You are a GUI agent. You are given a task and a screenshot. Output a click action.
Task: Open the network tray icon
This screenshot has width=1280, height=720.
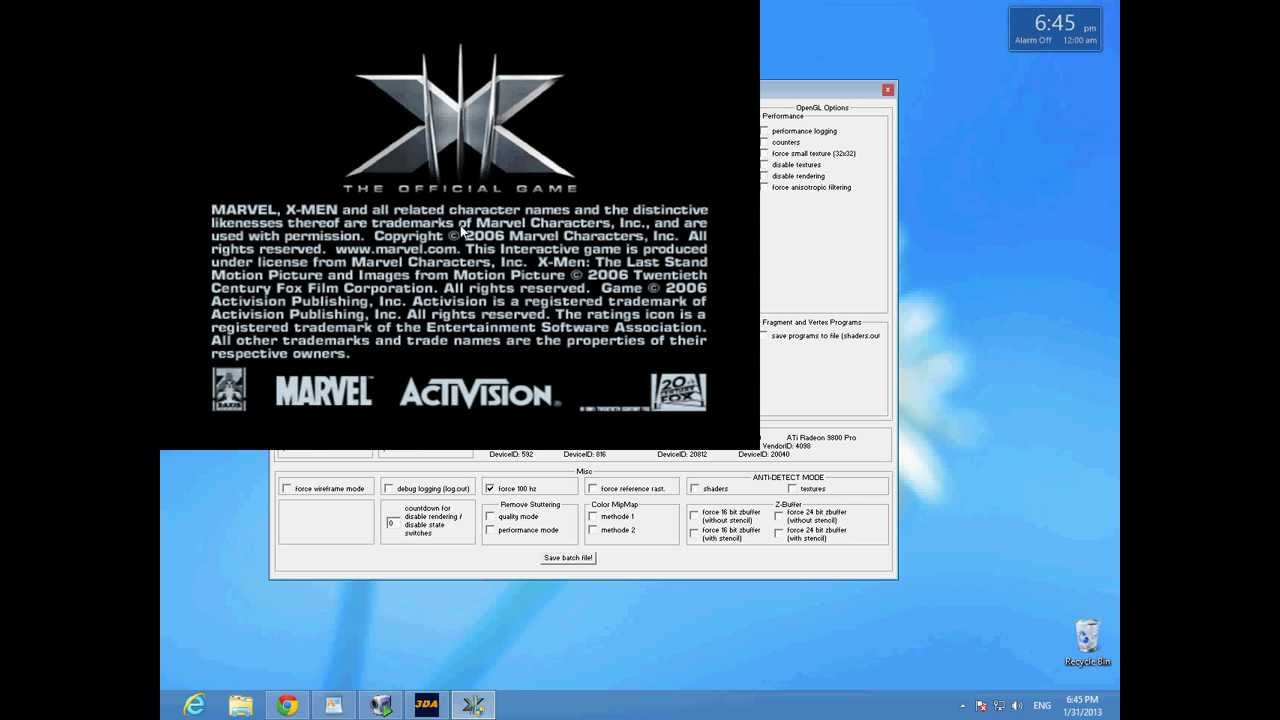point(999,706)
